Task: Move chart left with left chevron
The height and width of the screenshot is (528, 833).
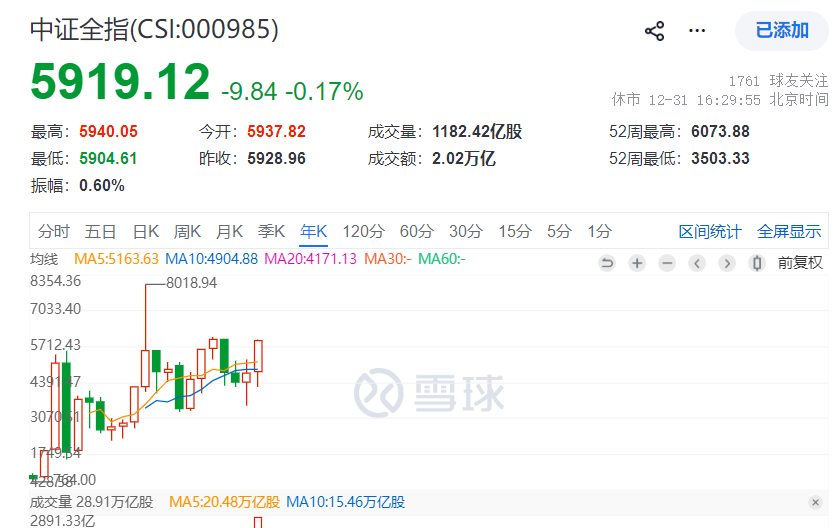Action: coord(697,263)
